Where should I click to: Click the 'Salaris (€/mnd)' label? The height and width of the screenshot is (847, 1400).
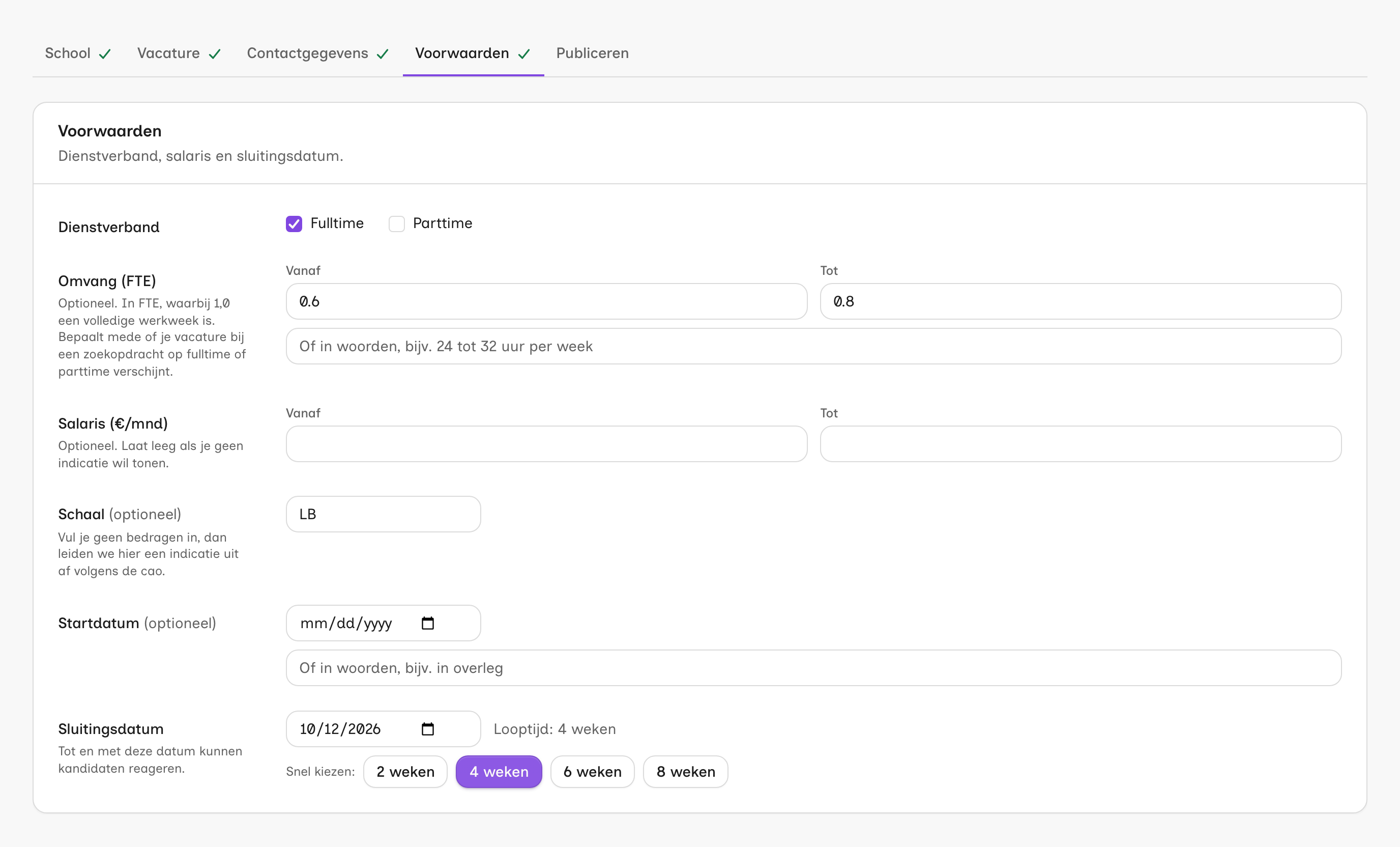pos(113,424)
